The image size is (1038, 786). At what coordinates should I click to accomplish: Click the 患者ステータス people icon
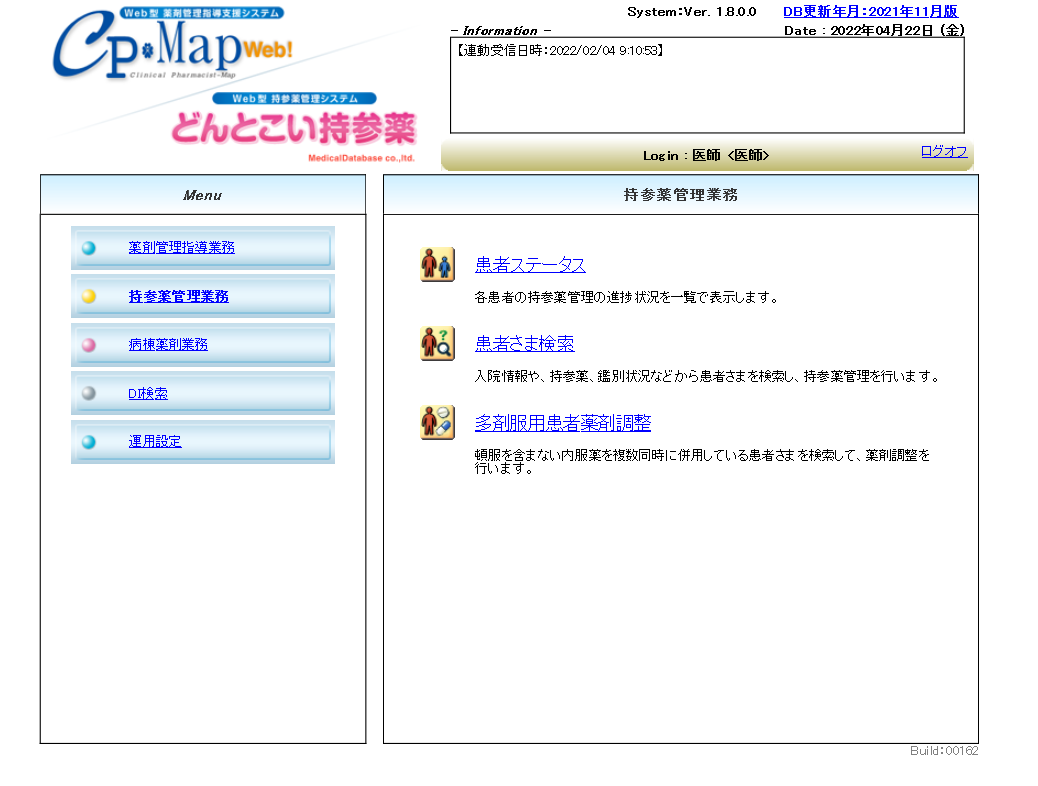(437, 265)
